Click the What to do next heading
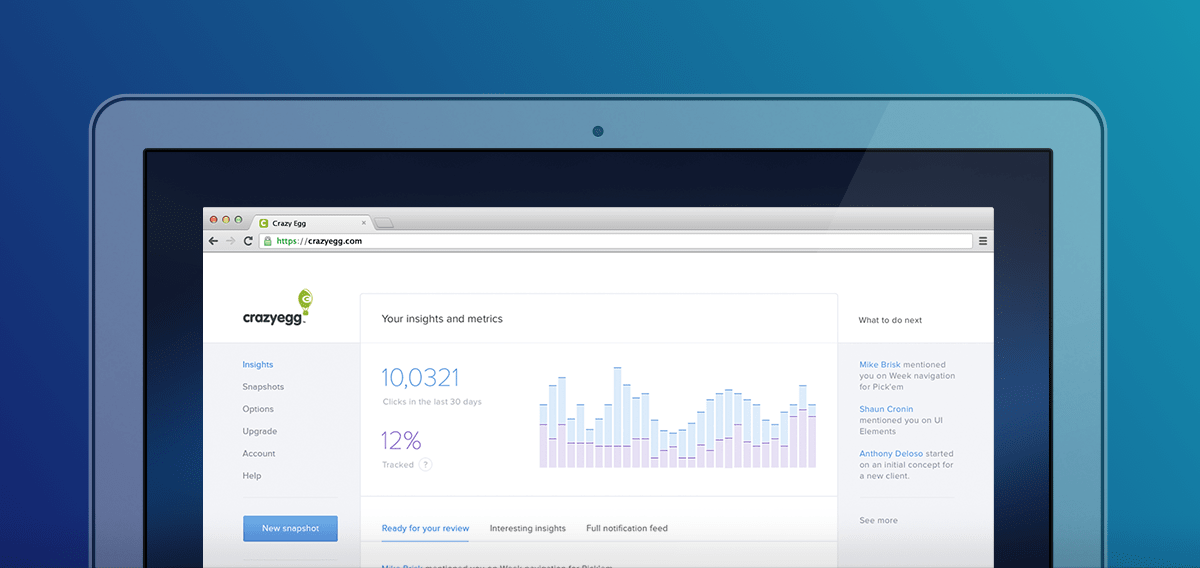Screen dimensions: 1200x568 pos(890,320)
